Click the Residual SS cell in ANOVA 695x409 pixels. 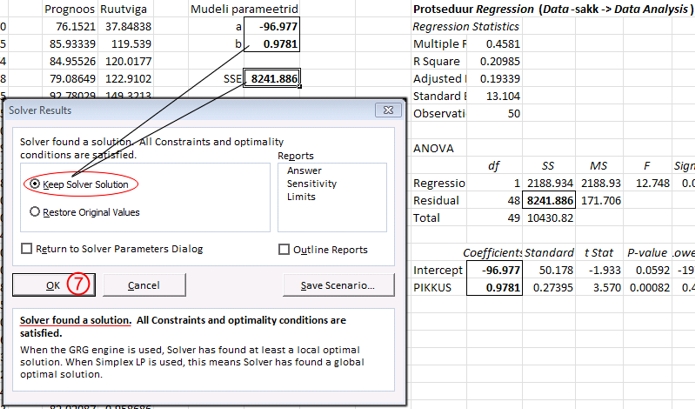pyautogui.click(x=549, y=200)
